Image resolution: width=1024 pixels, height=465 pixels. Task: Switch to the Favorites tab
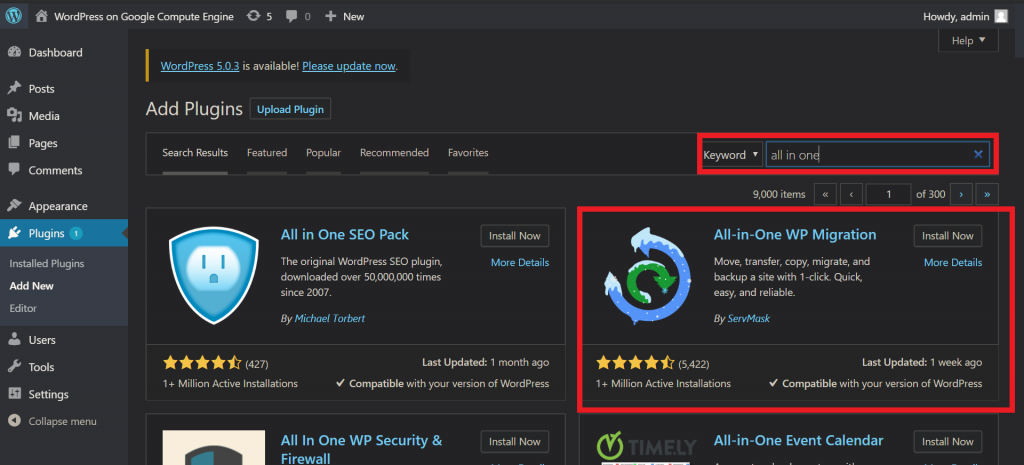(468, 153)
